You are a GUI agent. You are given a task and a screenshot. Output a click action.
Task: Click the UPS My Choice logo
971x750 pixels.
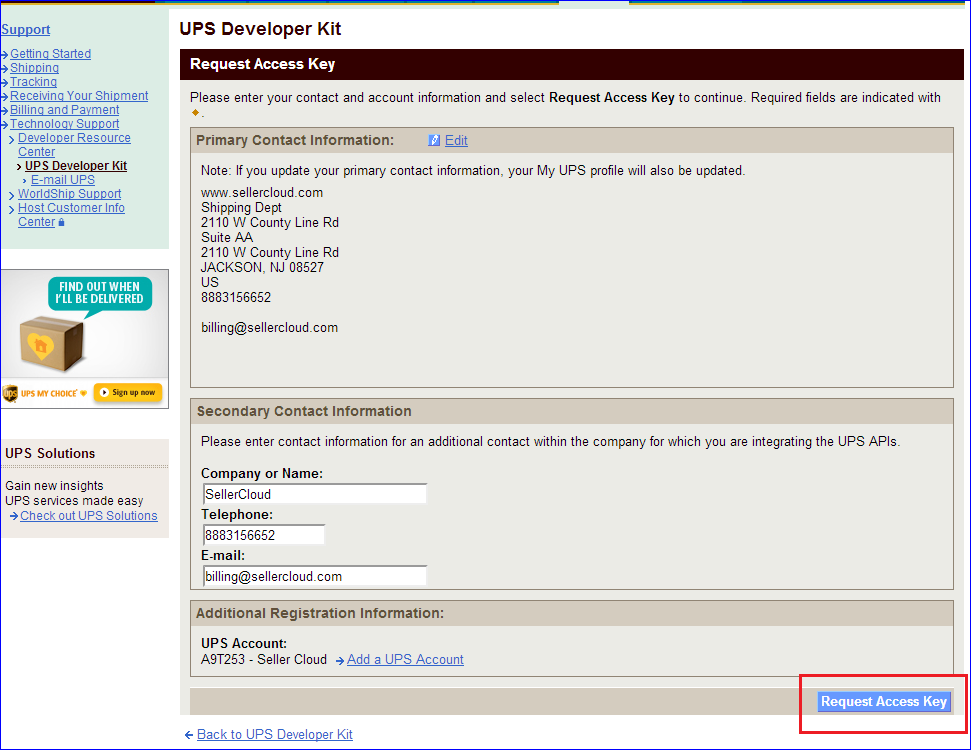click(x=45, y=393)
